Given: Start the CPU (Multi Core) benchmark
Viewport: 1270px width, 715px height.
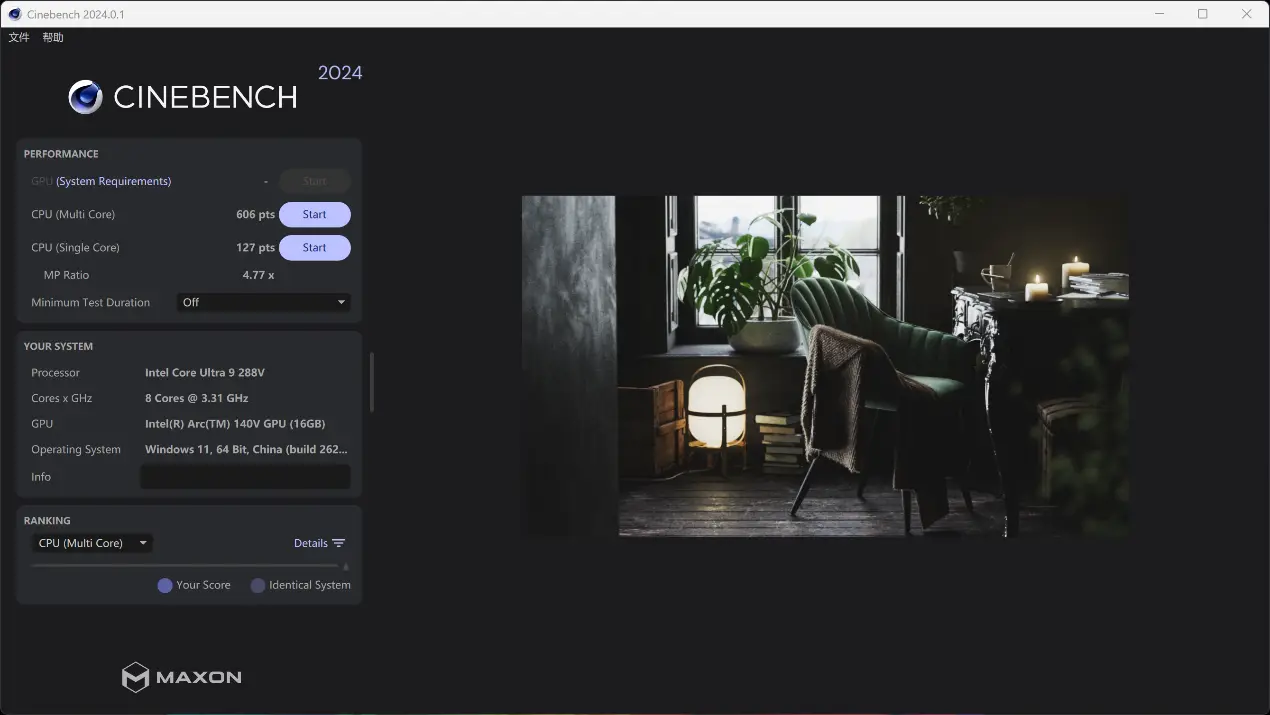Looking at the screenshot, I should pos(314,215).
